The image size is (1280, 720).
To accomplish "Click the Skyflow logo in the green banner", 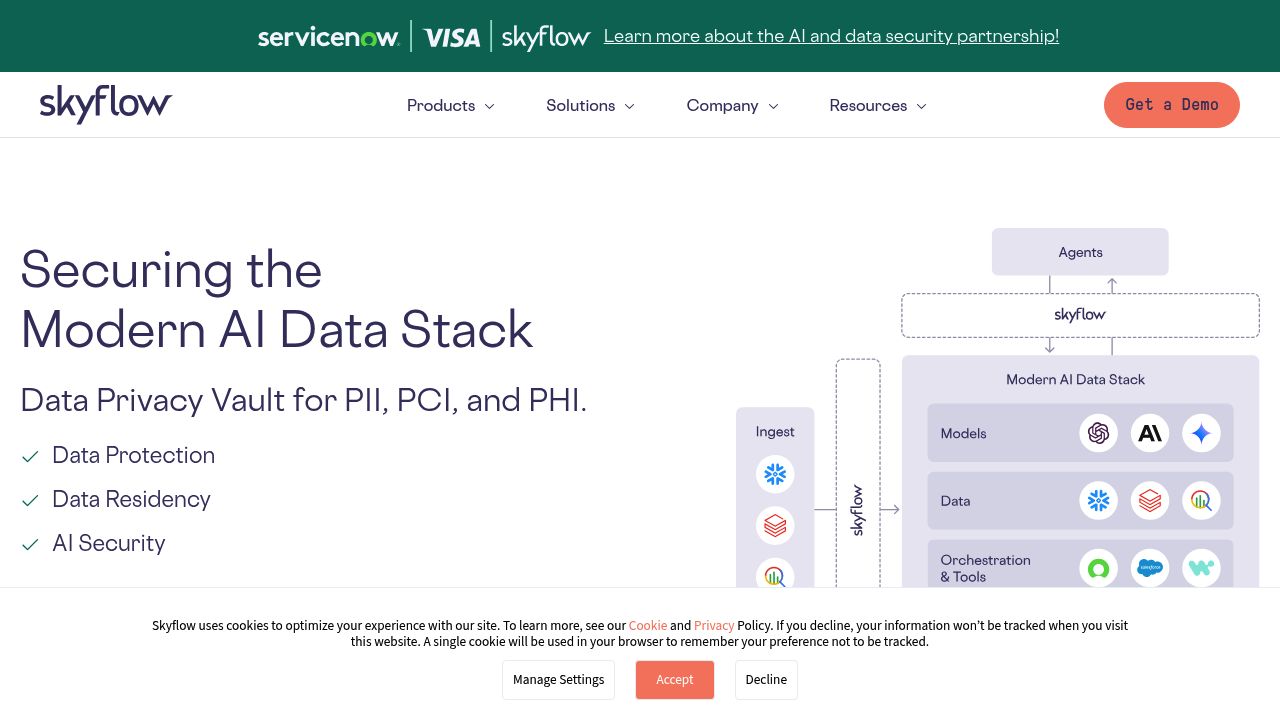I will [x=546, y=37].
